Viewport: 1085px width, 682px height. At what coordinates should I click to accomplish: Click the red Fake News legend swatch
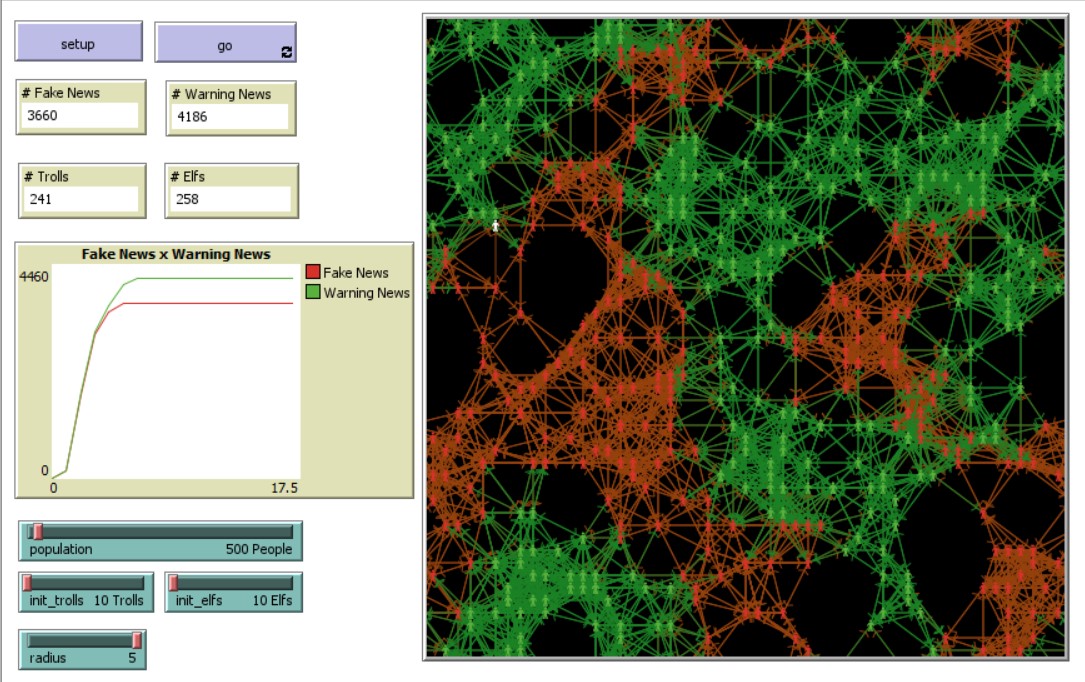pos(313,273)
